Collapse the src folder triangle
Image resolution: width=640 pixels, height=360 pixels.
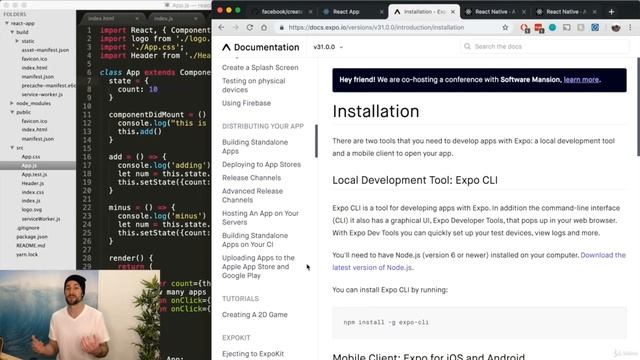[12, 147]
